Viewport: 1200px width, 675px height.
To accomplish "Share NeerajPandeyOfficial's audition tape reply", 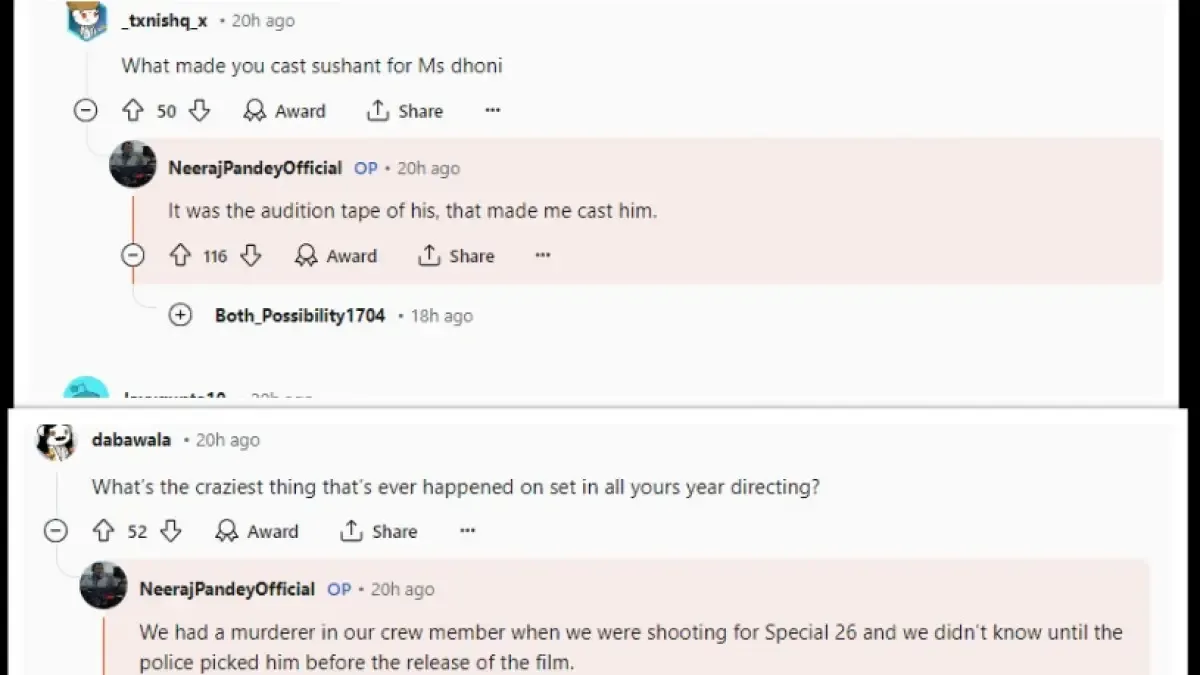I will (x=456, y=256).
